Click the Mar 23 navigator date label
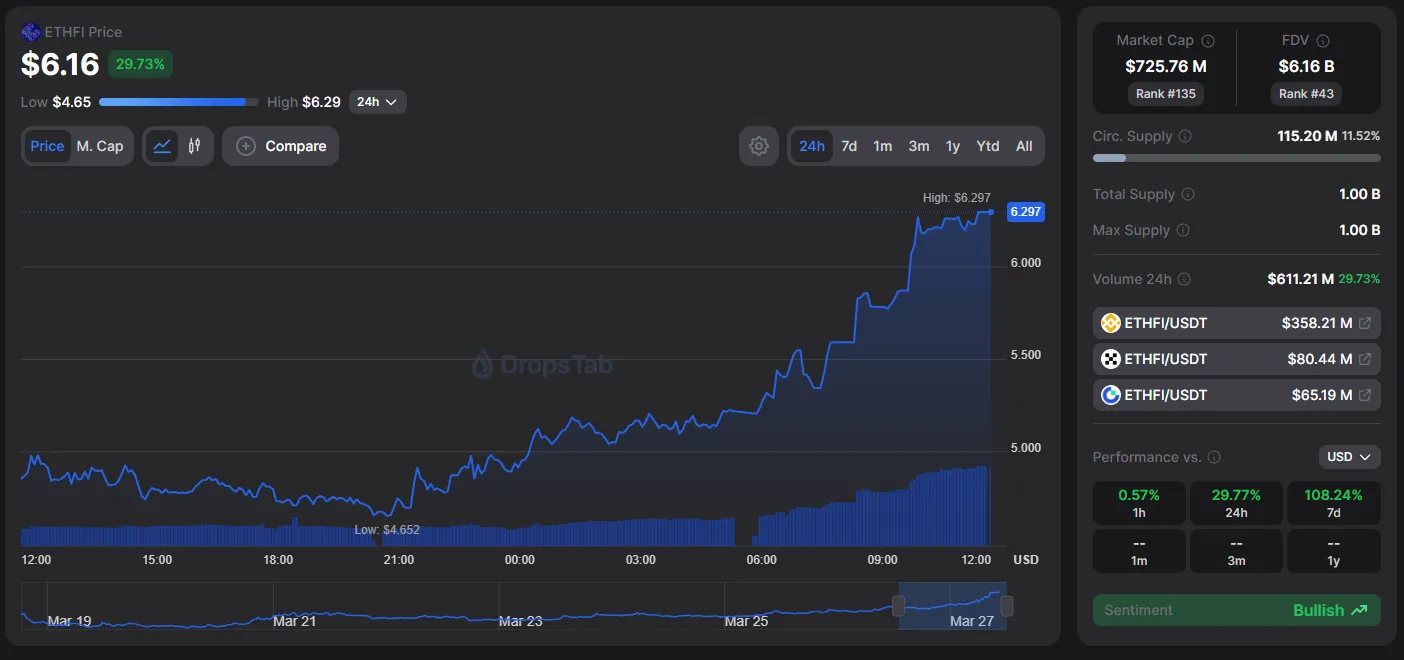This screenshot has height=660, width=1404. 520,621
